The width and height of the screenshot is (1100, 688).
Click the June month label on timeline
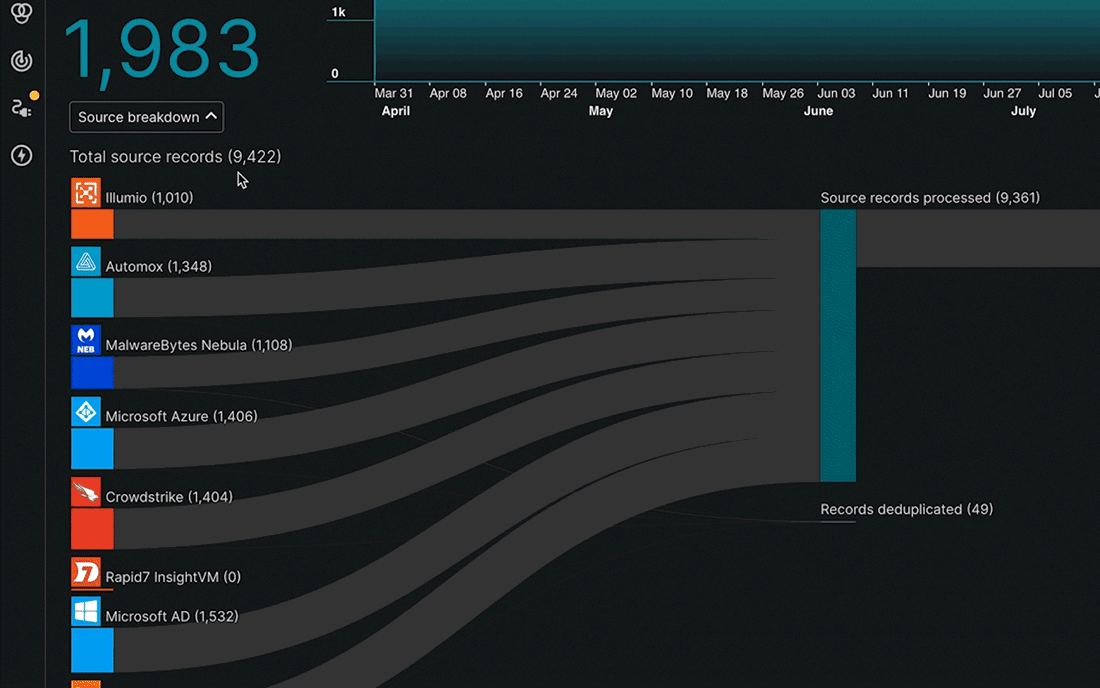click(x=818, y=111)
